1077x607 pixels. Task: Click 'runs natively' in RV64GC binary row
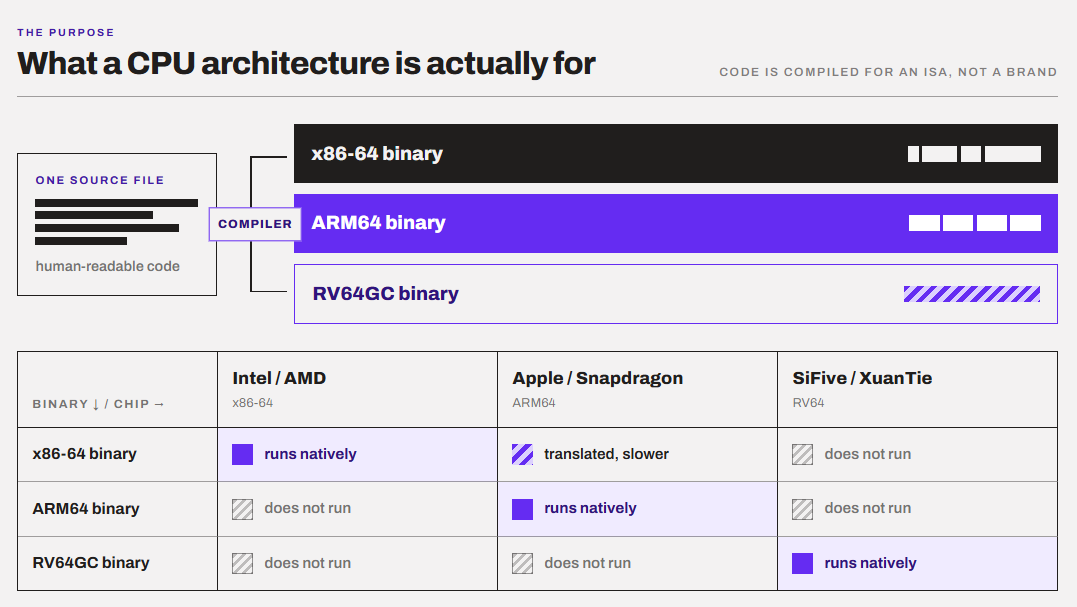870,563
